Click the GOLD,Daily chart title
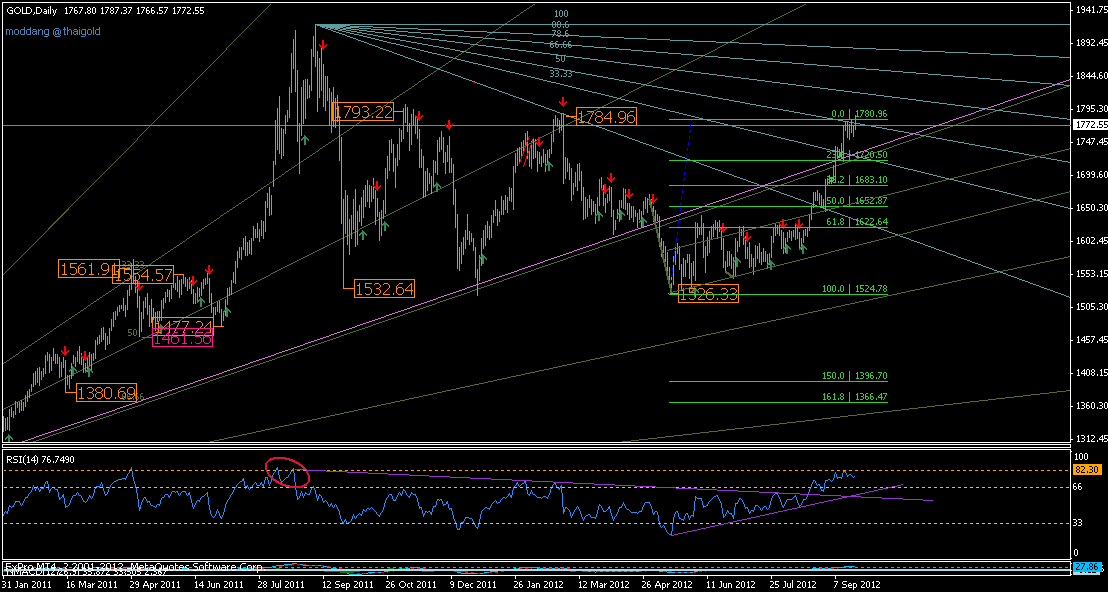Viewport: 1108px width, 592px height. click(x=28, y=11)
